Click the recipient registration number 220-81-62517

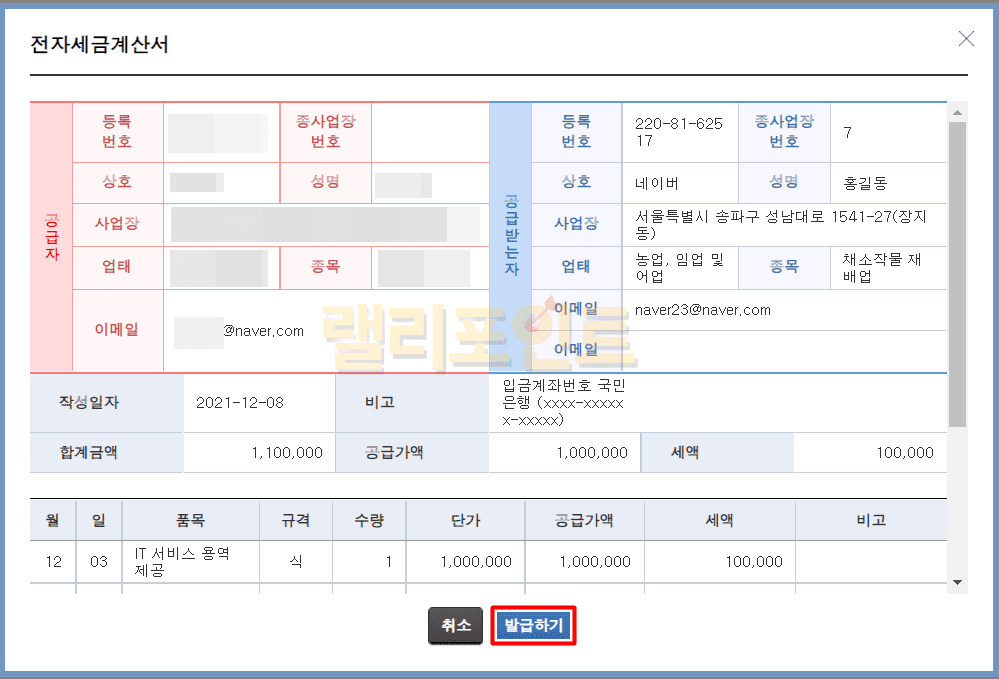pyautogui.click(x=678, y=132)
